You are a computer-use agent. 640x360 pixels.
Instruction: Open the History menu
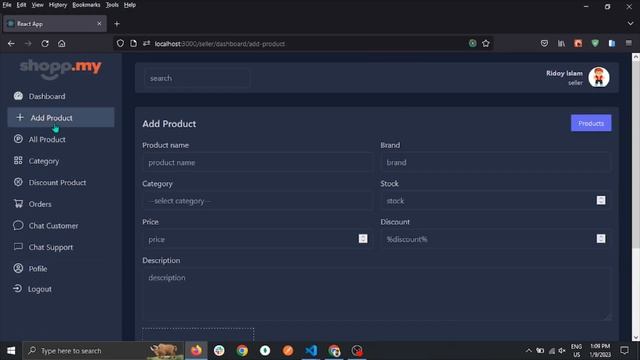coord(58,5)
